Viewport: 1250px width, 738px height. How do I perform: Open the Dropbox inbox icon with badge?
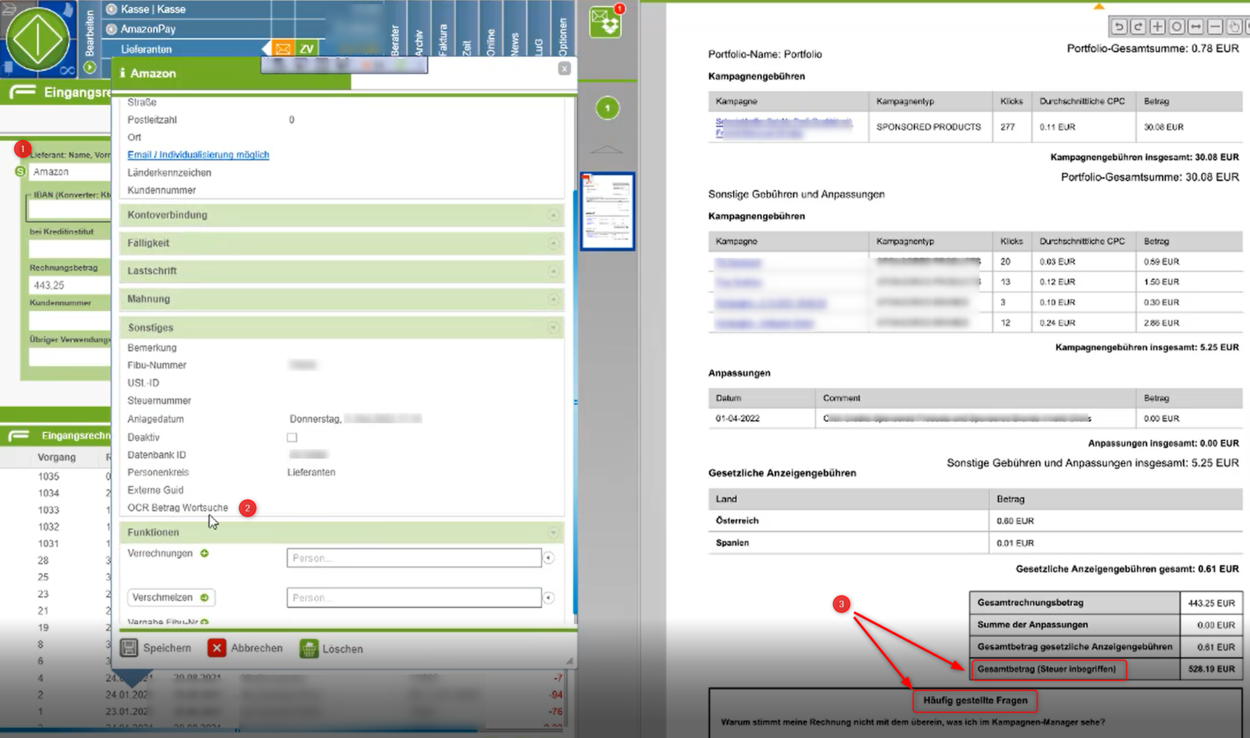click(x=605, y=22)
